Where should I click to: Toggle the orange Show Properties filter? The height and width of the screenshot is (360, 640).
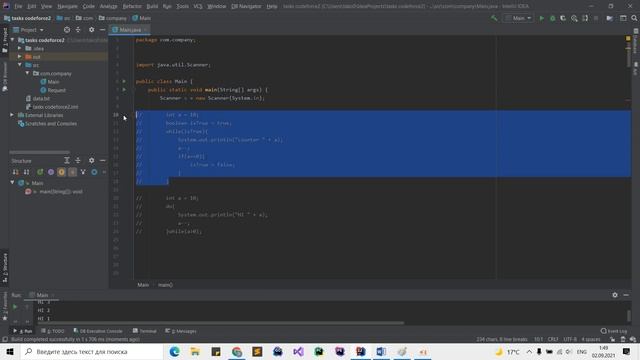[61, 172]
